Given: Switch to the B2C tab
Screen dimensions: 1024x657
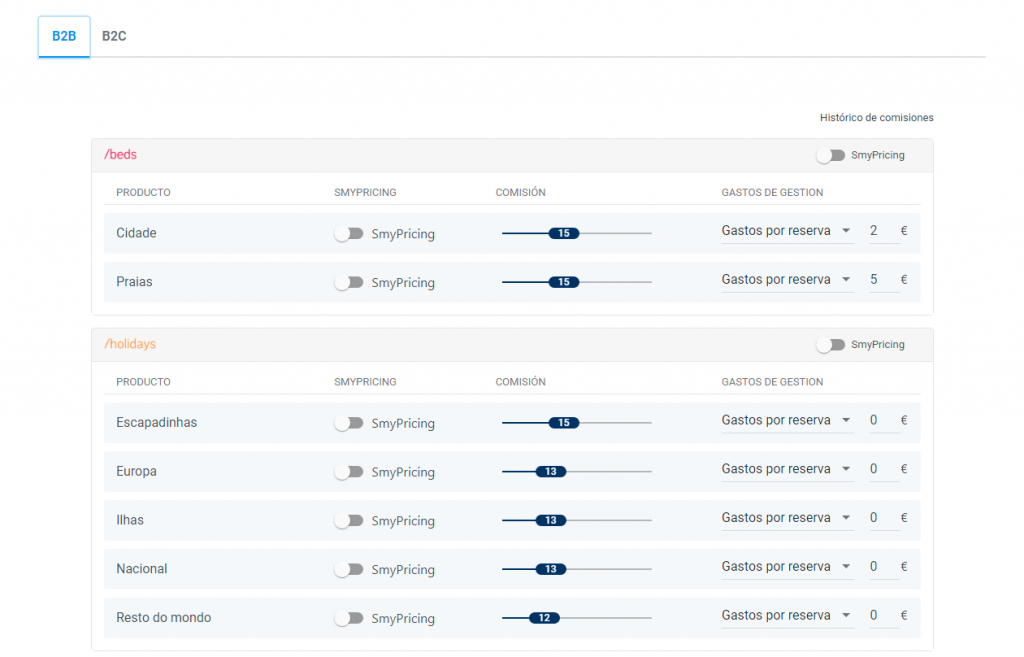Looking at the screenshot, I should [x=114, y=36].
